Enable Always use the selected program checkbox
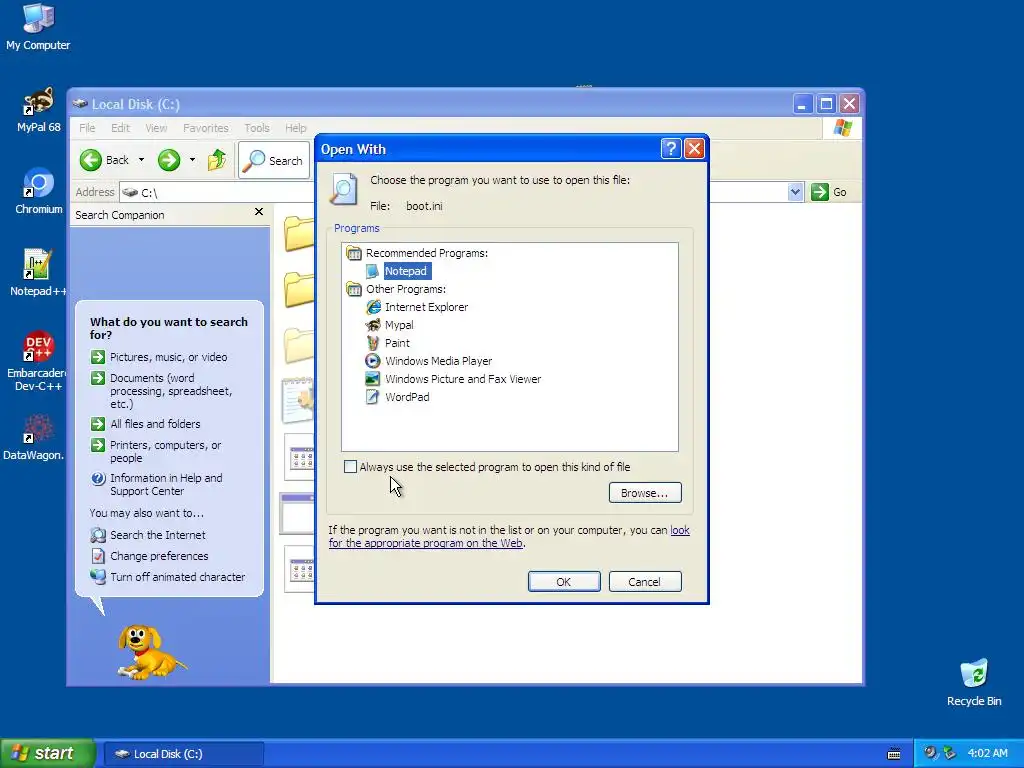 (351, 467)
